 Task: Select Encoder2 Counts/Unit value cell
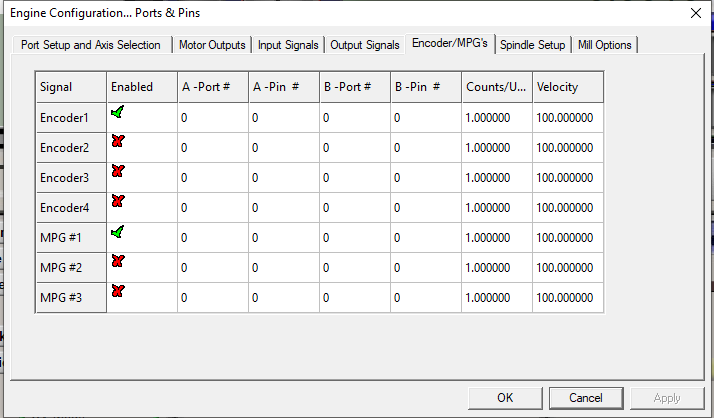[497, 148]
